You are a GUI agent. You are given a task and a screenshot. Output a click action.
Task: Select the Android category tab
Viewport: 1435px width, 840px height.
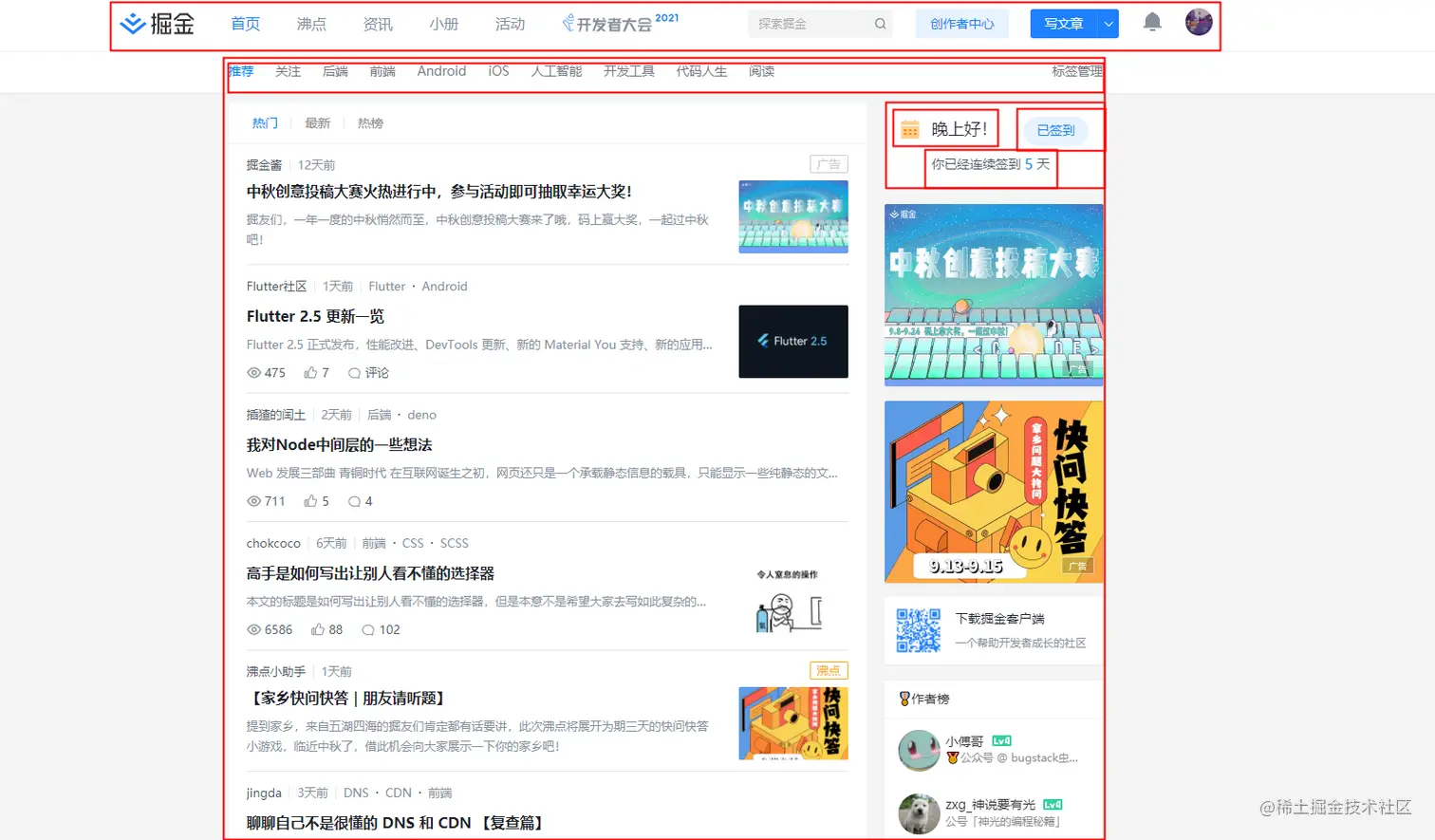[x=441, y=71]
